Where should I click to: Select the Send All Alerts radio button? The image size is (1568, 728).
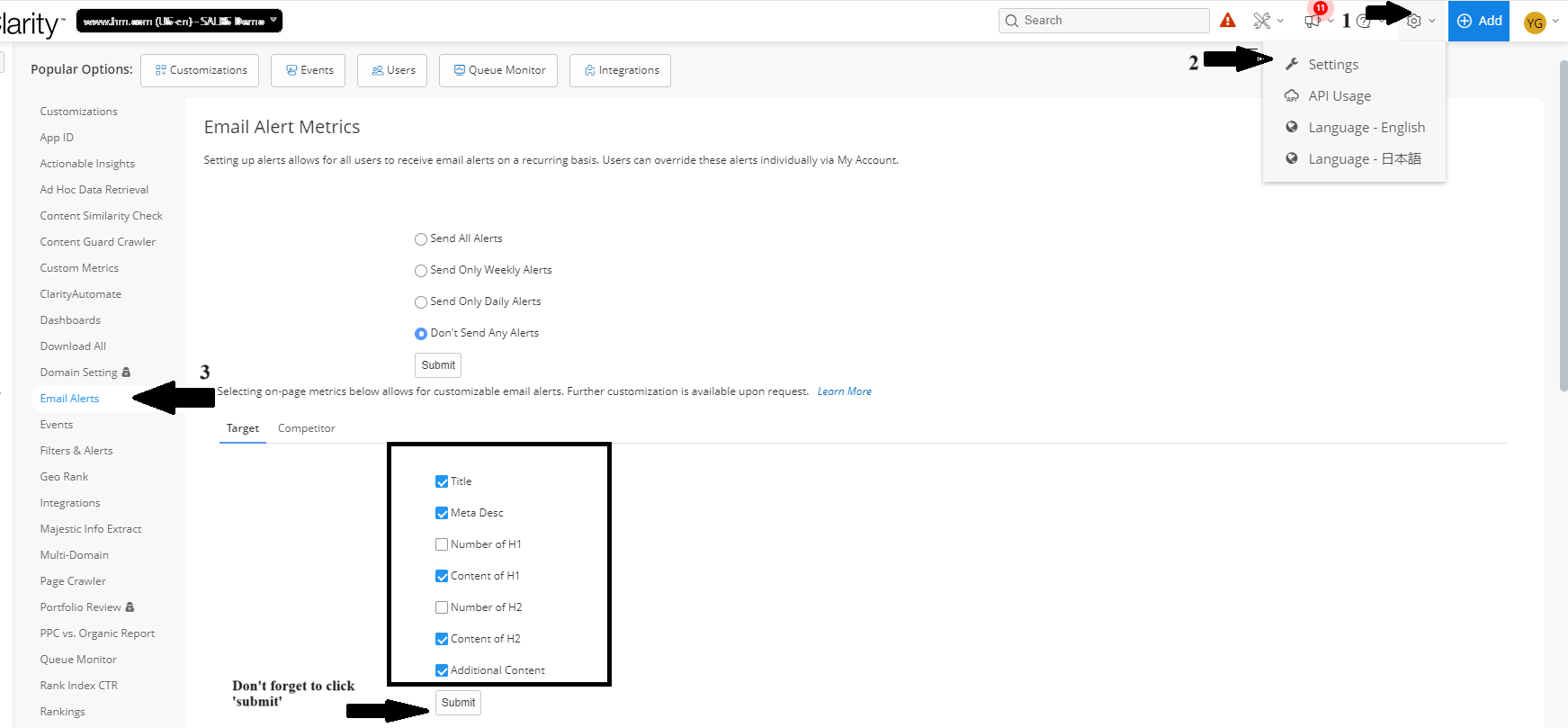click(x=420, y=239)
